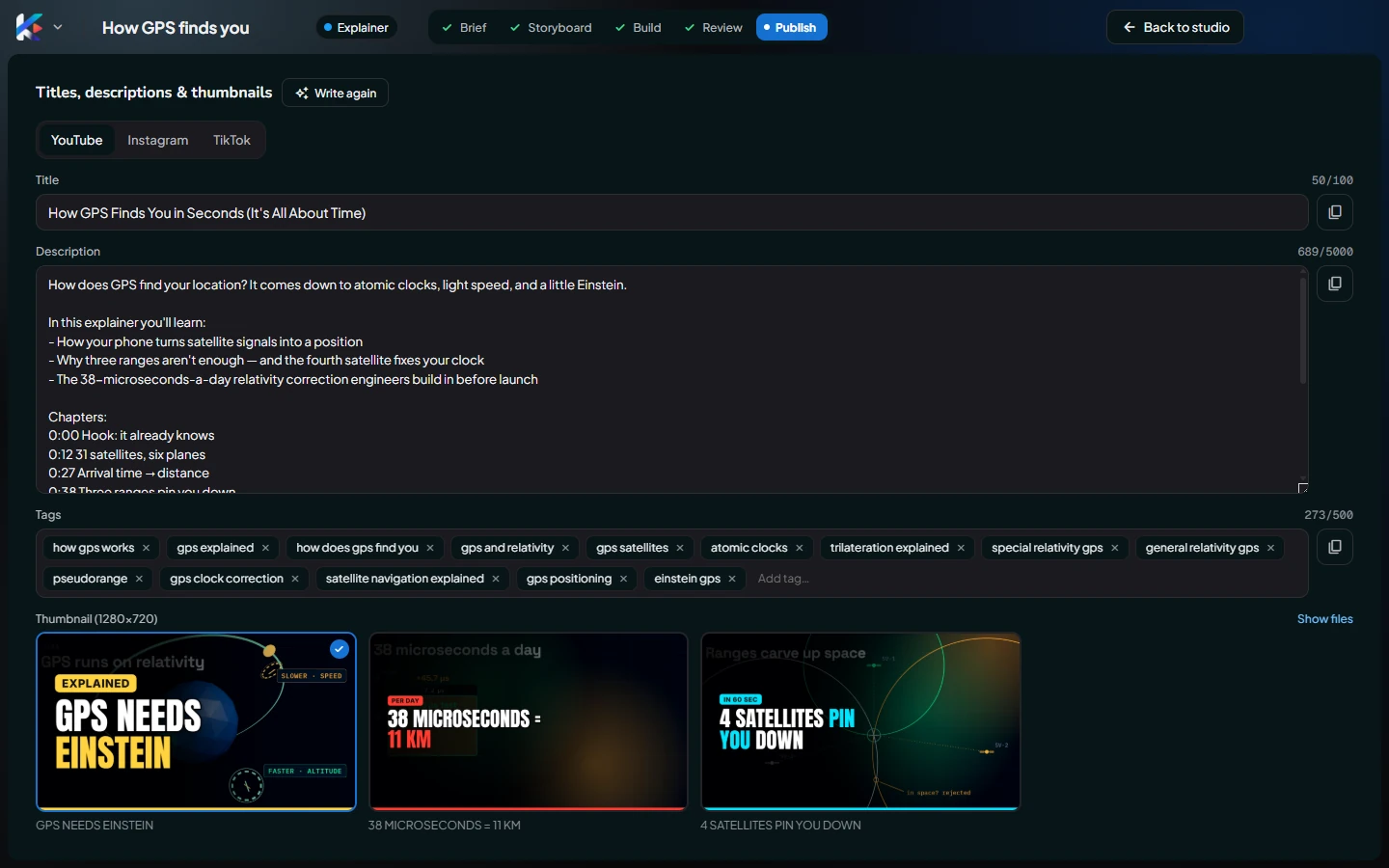Remove the 'special relativity gps' tag
This screenshot has height=868, width=1389.
pyautogui.click(x=1115, y=548)
